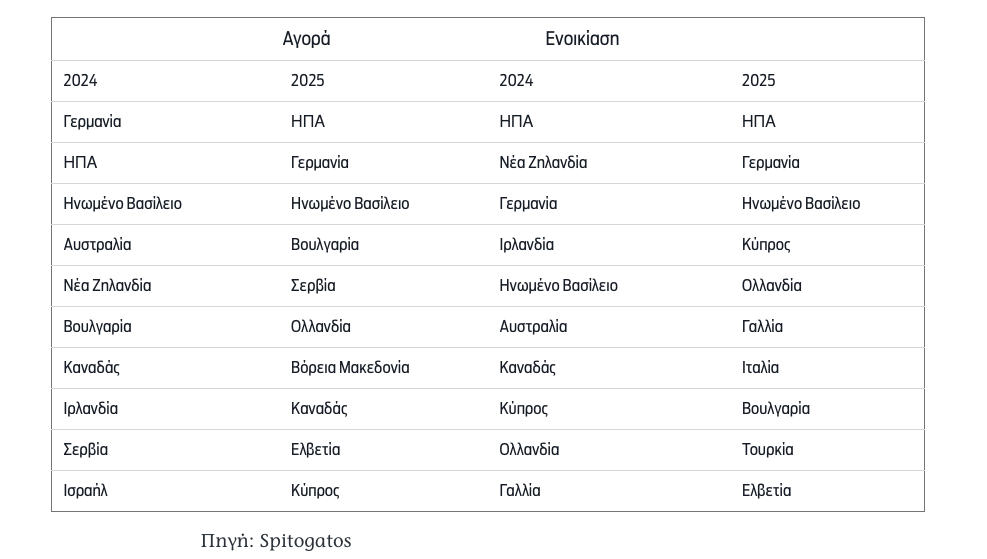Click the Καναδάς cell in purchase 2025 column
The image size is (987, 559).
click(319, 409)
